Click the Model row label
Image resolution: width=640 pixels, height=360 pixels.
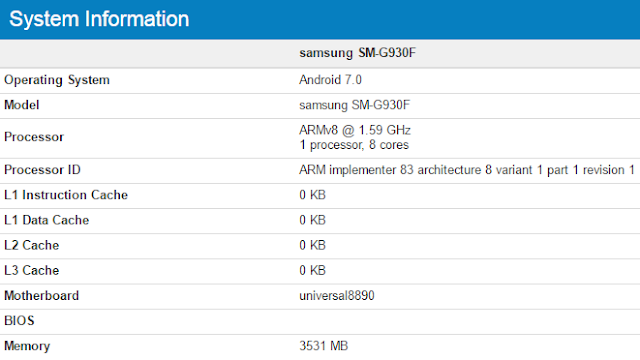coord(22,105)
